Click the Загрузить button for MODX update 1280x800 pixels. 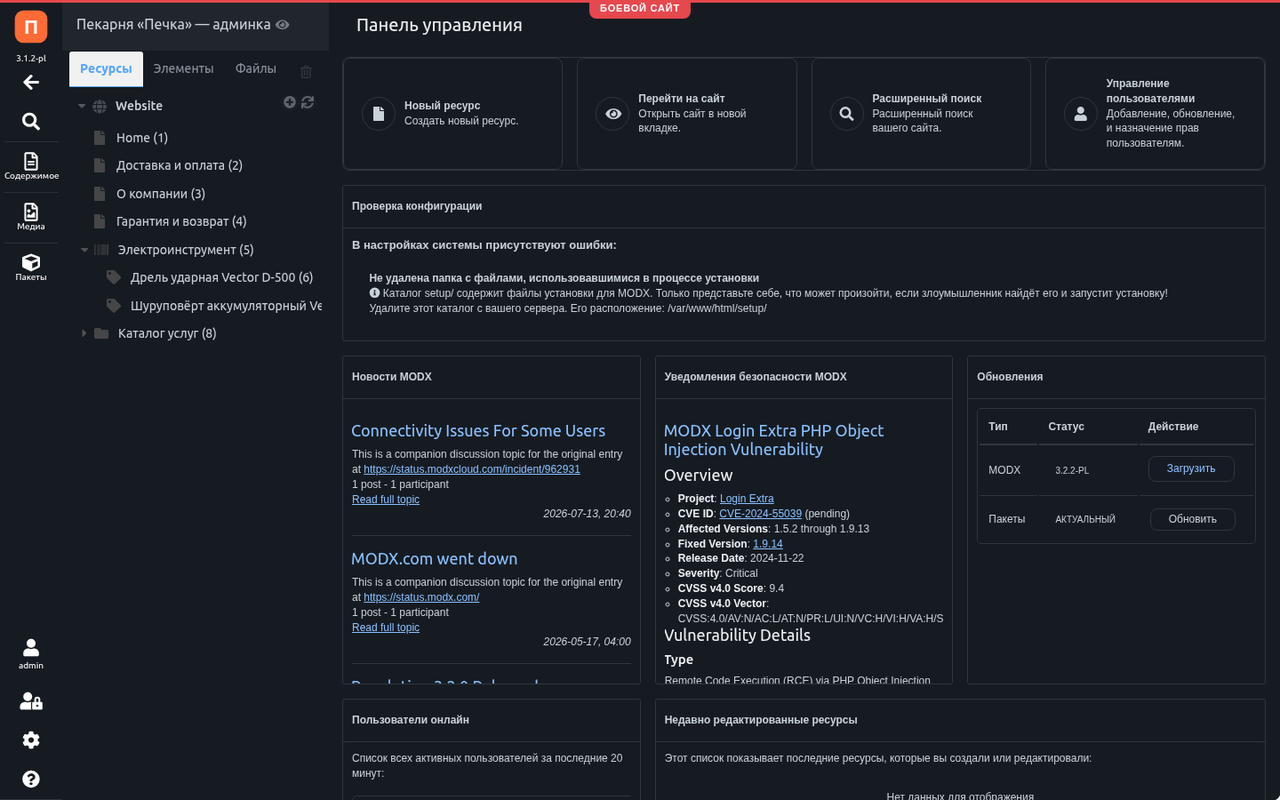click(x=1191, y=468)
